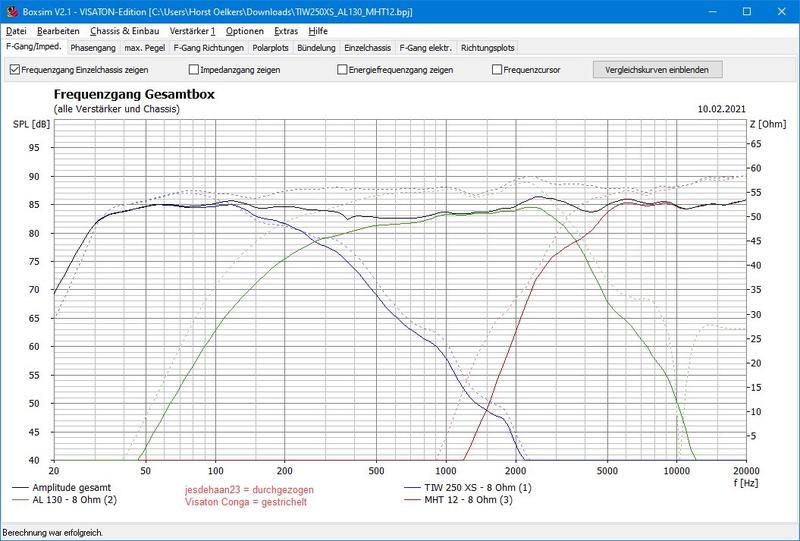Tick the Energiefrequenzgang zeigen checkbox
Screen dimensions: 800x541
pyautogui.click(x=342, y=70)
